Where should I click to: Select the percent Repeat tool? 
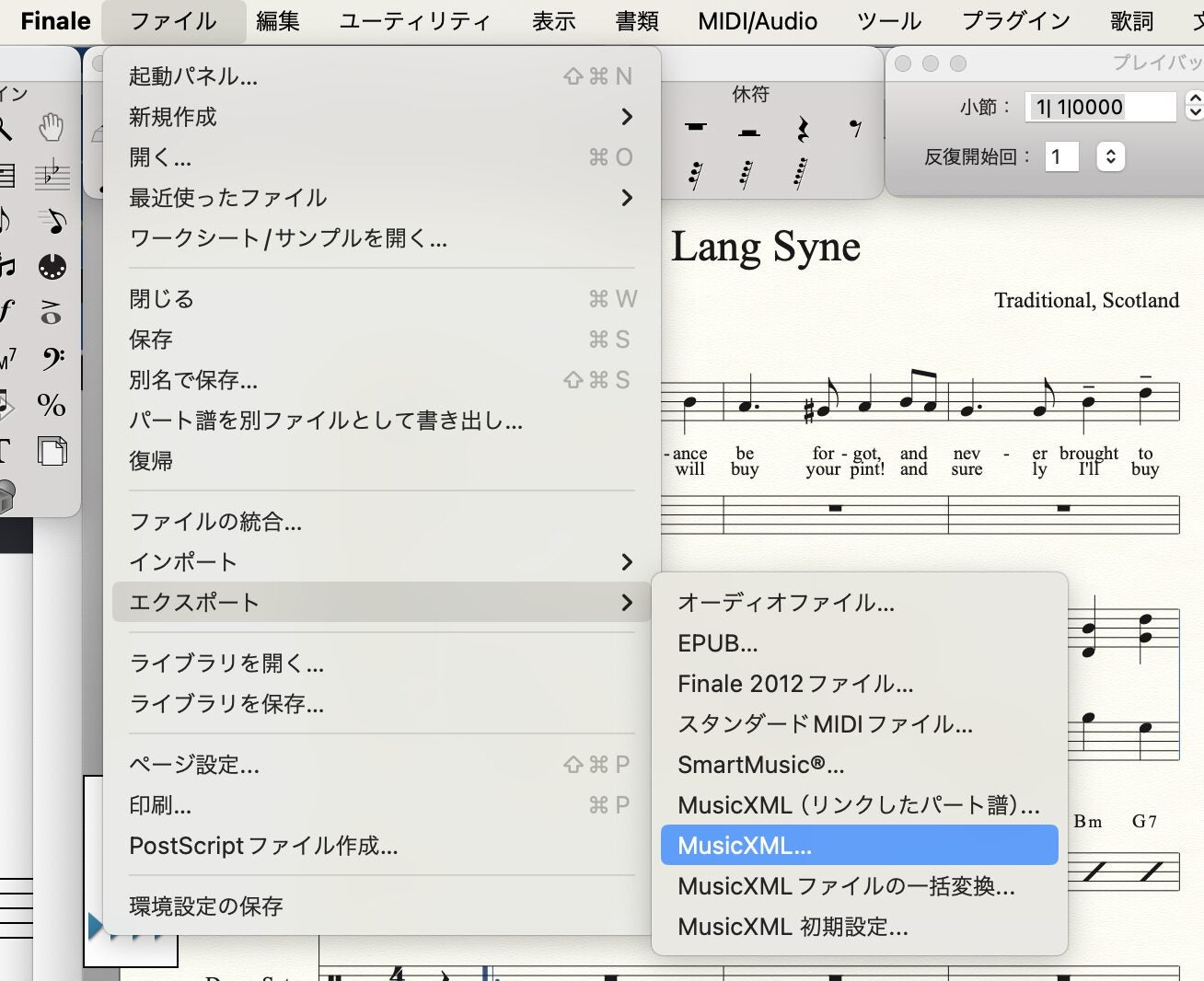[52, 405]
